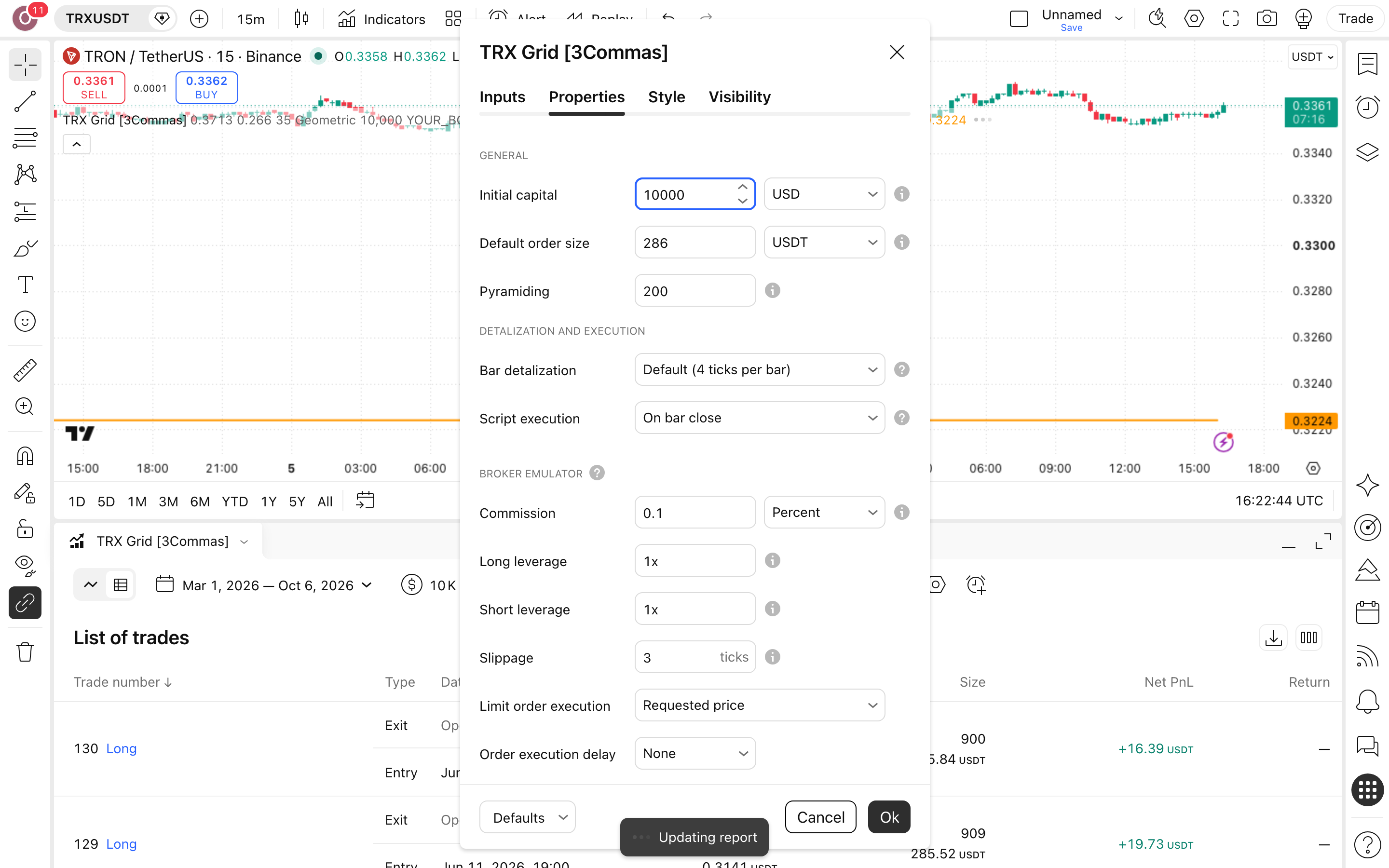Image resolution: width=1389 pixels, height=868 pixels.
Task: Download the list of trades
Action: (1273, 638)
